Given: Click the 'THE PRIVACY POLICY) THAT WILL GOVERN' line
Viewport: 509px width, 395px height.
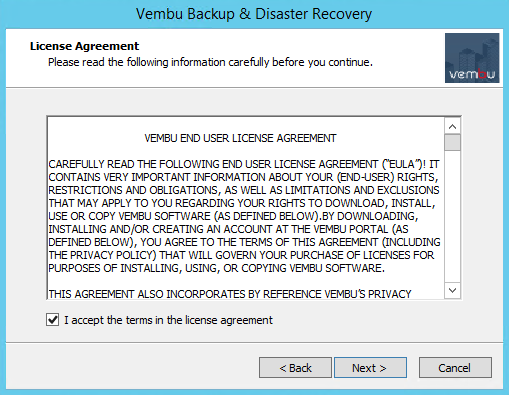Looking at the screenshot, I should (241, 255).
